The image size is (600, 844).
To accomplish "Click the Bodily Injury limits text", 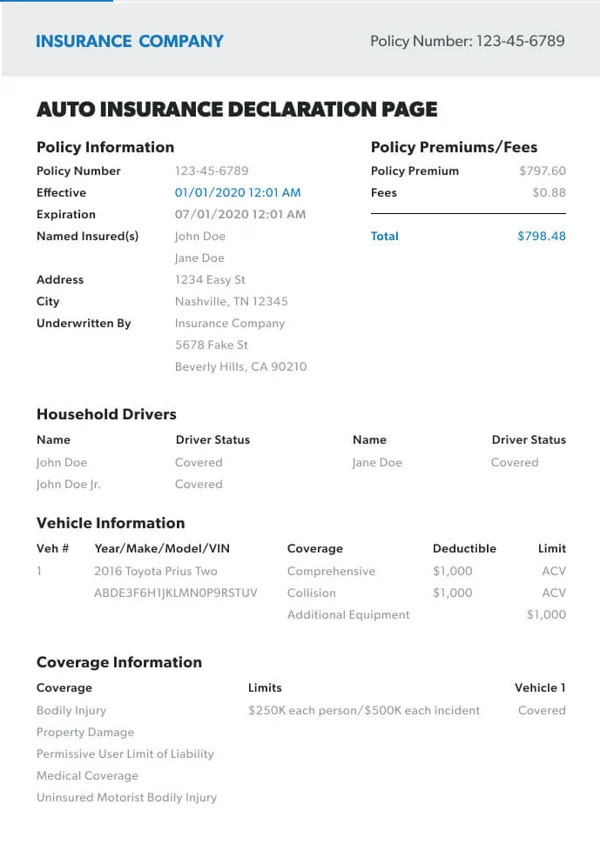I will pyautogui.click(x=364, y=711).
